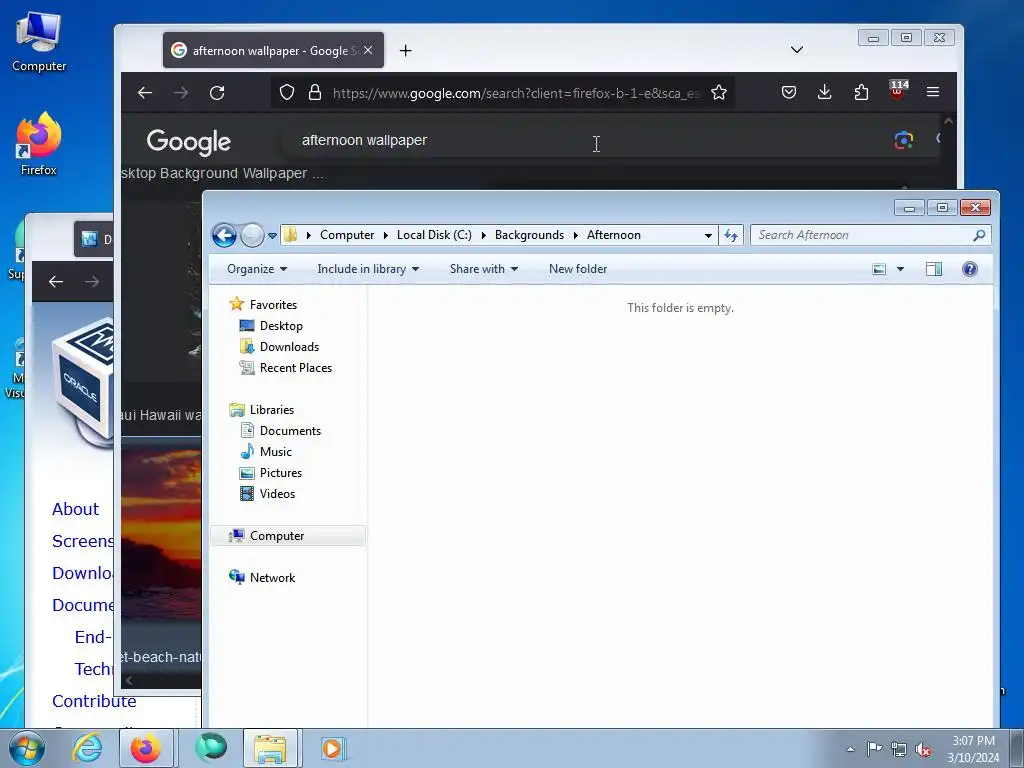Open Firefox desktop shortcut
1024x768 pixels.
tap(39, 144)
